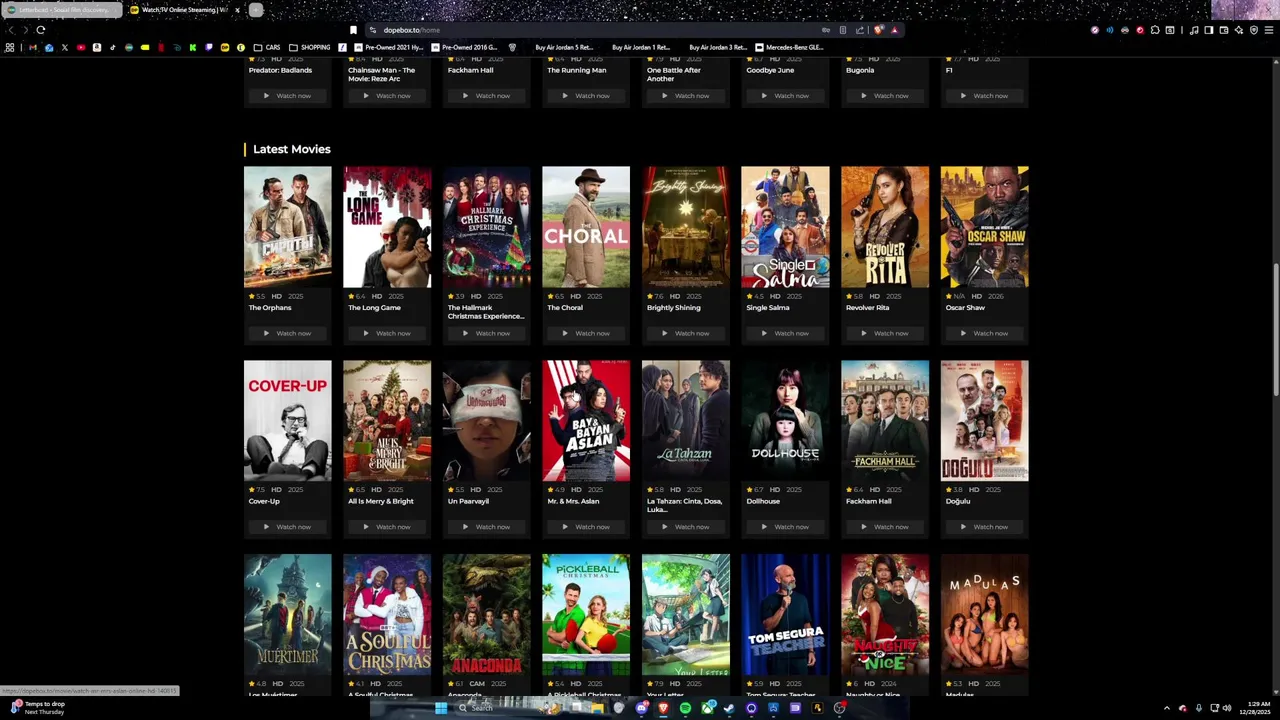Viewport: 1280px width, 720px height.
Task: Click the Brightly Shining title text
Action: tap(673, 308)
